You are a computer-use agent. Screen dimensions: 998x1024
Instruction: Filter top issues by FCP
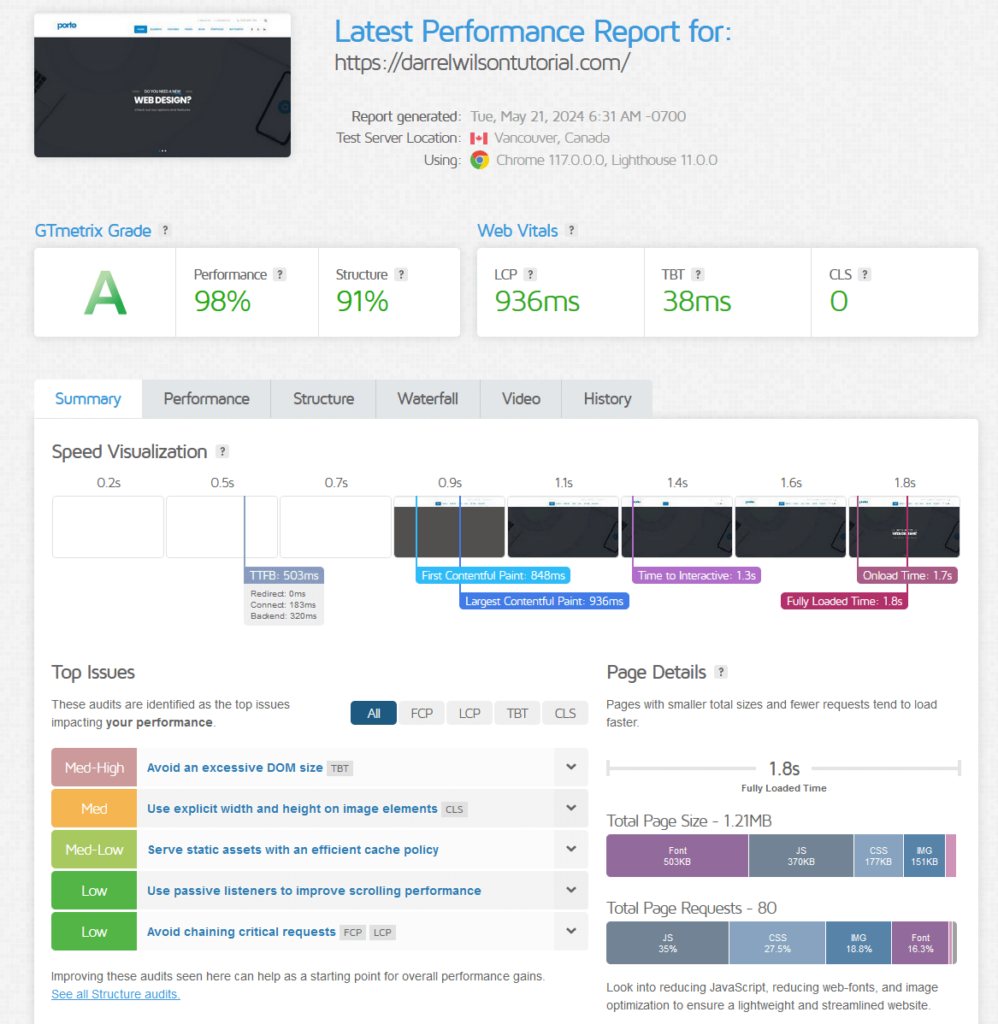point(421,713)
